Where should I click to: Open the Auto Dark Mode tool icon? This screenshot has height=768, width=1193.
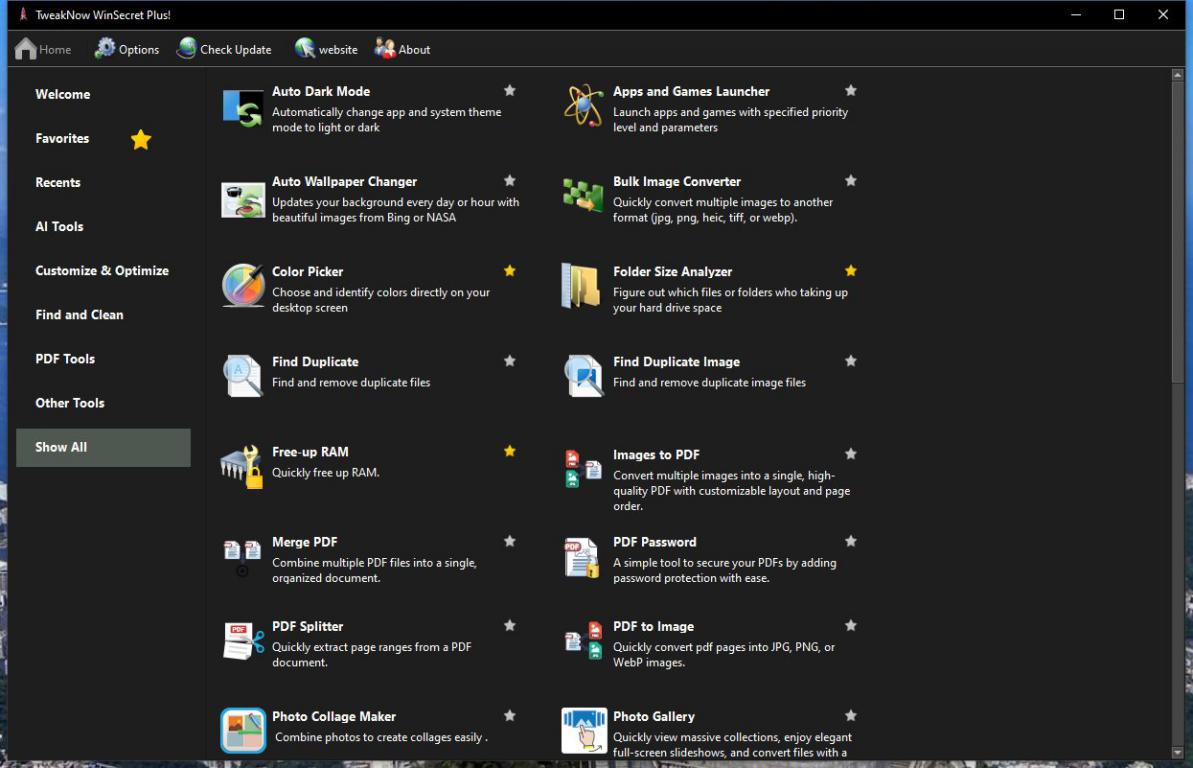point(243,108)
